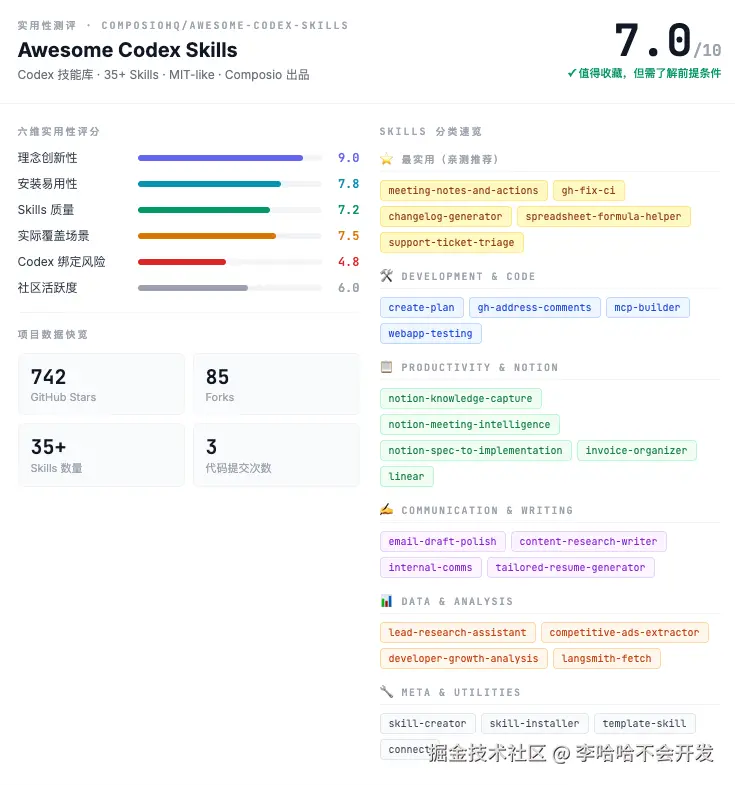The width and height of the screenshot is (735, 785).
Task: Click the Skills 质量 green bar
Action: tap(204, 210)
